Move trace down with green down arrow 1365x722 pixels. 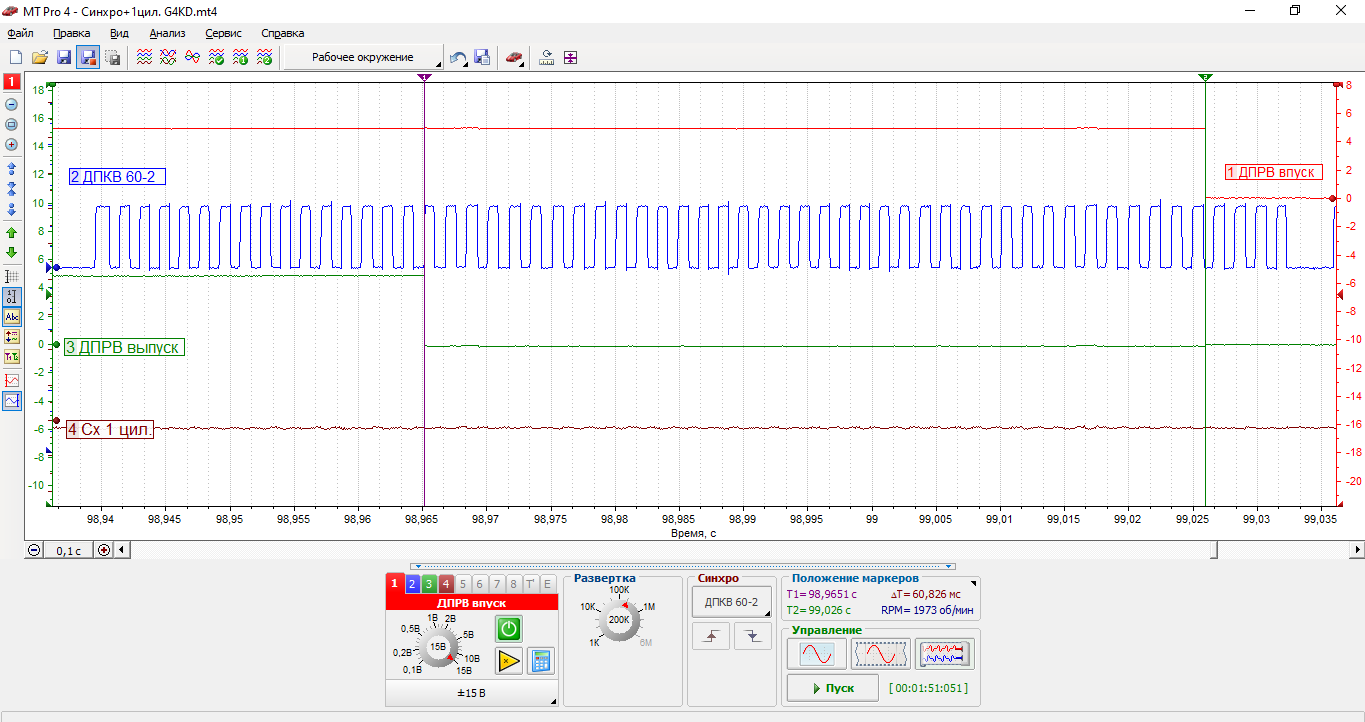click(12, 252)
